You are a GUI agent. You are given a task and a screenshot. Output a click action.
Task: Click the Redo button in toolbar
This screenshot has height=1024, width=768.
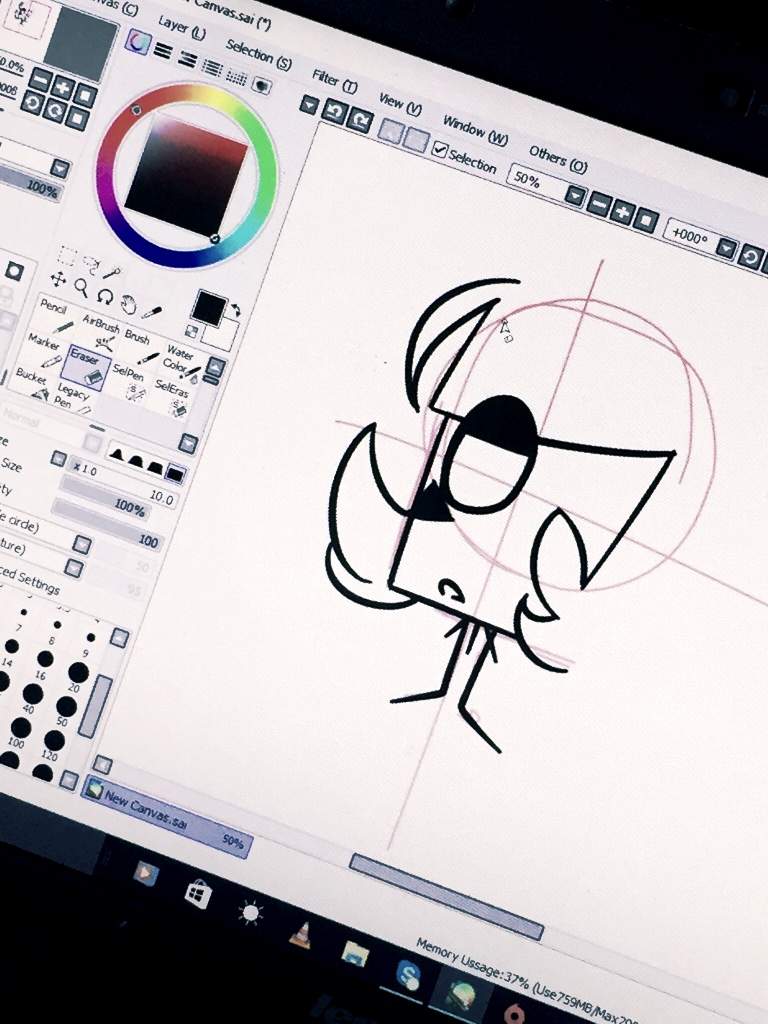[x=360, y=121]
